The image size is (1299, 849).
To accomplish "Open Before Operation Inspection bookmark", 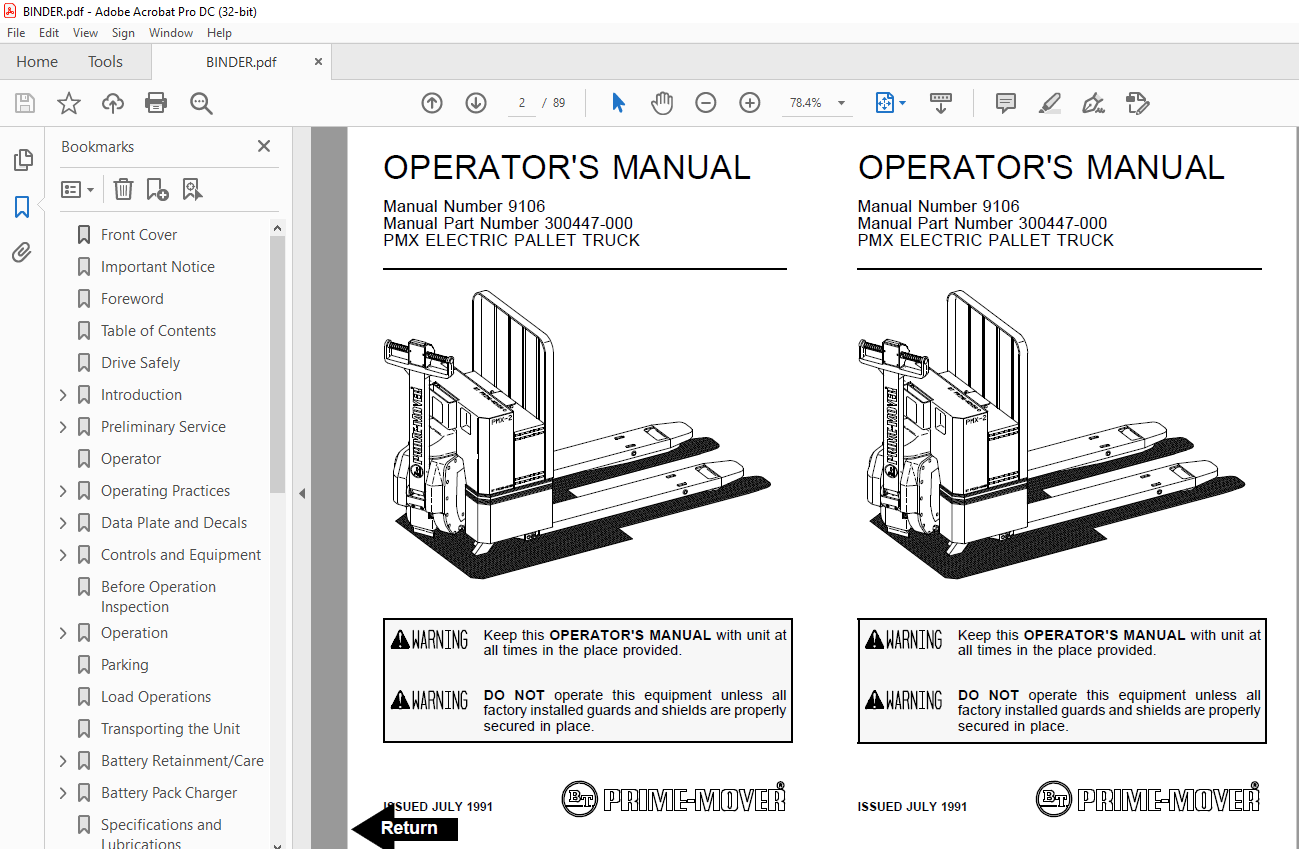I will click(158, 597).
